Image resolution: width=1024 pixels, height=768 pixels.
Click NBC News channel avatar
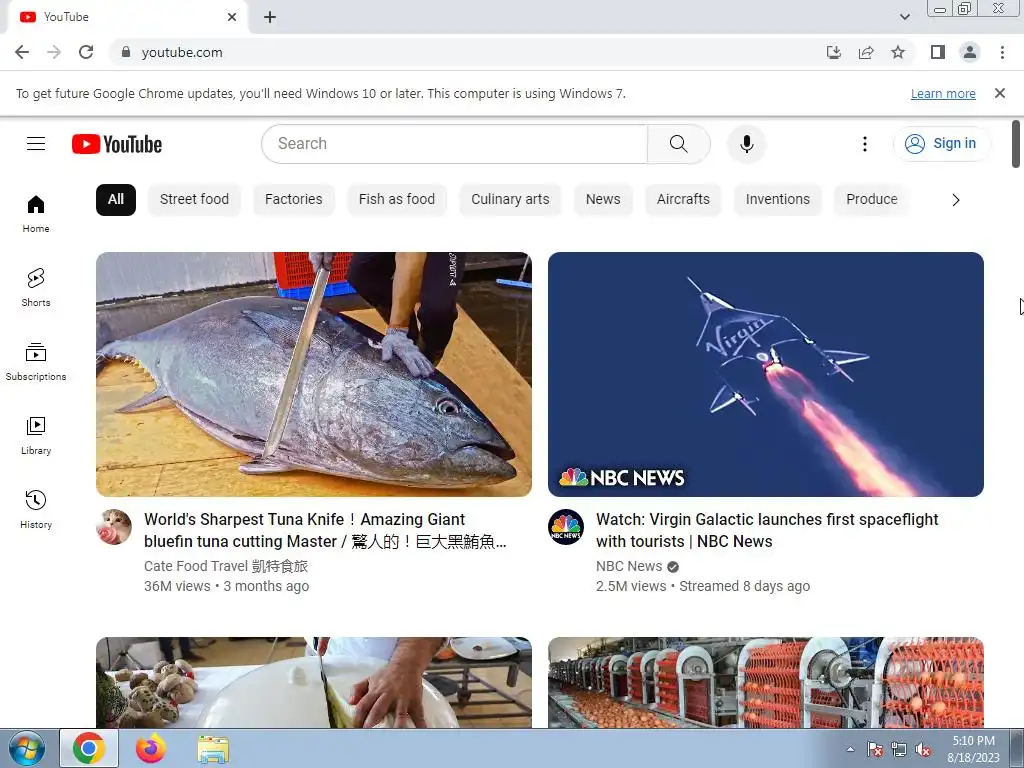tap(566, 527)
